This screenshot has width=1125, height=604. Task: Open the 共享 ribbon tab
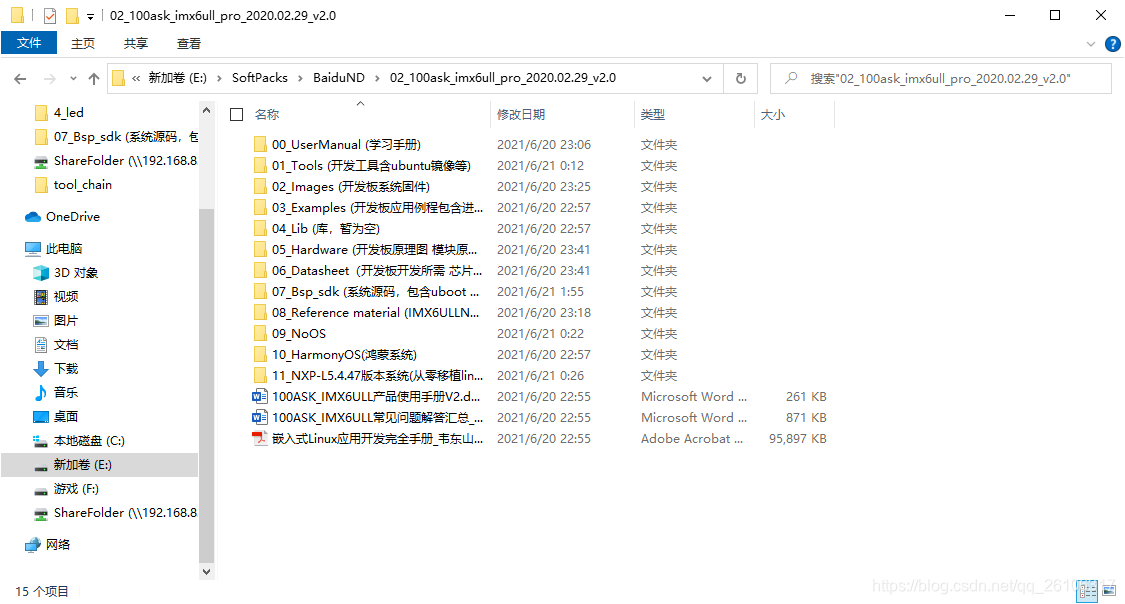(136, 44)
